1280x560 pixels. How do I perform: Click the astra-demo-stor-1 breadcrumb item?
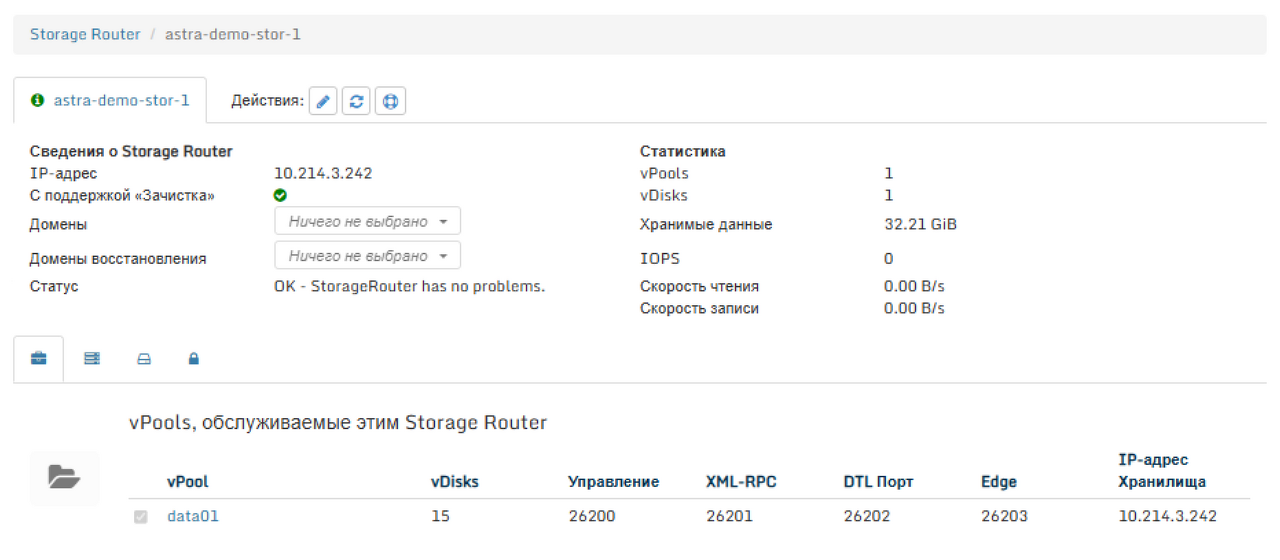233,34
